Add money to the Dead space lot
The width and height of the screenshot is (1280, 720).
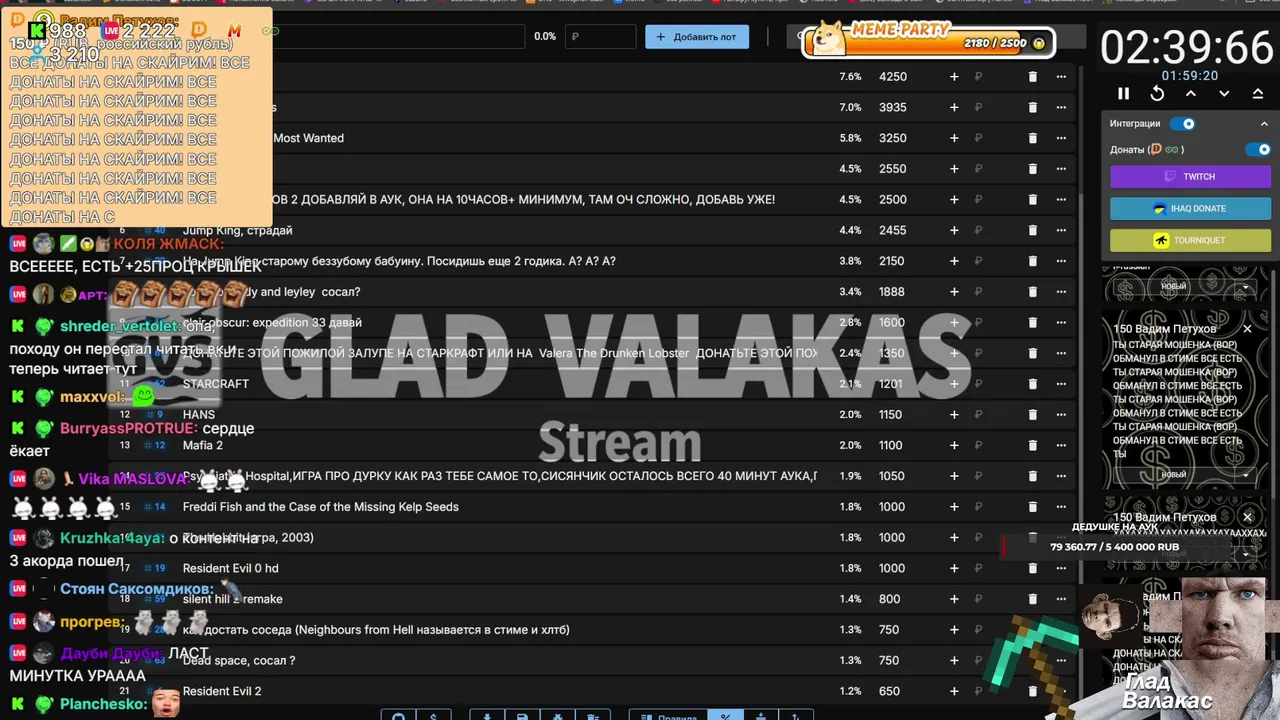[x=954, y=661]
